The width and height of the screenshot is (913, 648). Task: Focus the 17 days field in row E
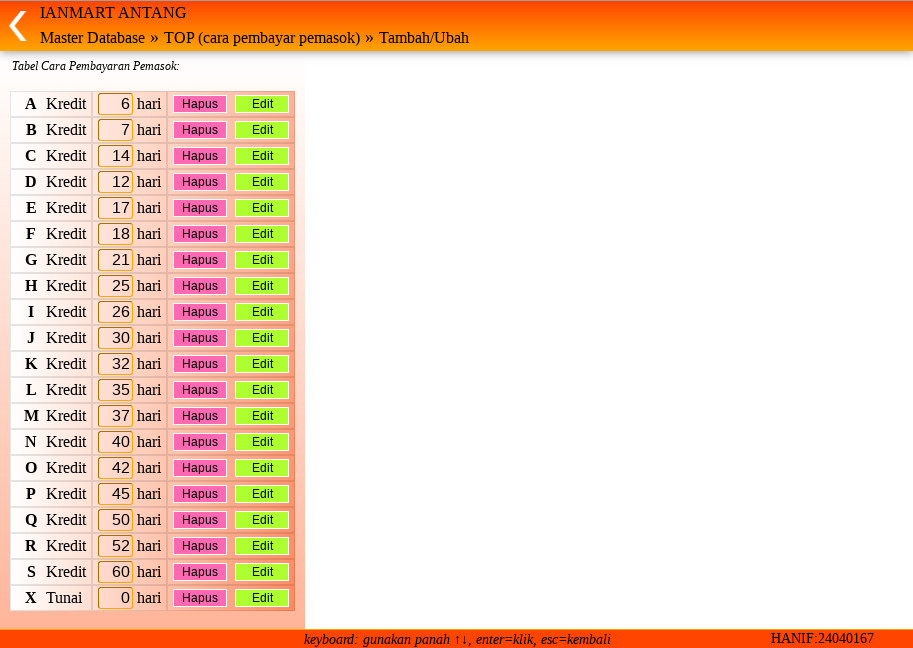(116, 208)
